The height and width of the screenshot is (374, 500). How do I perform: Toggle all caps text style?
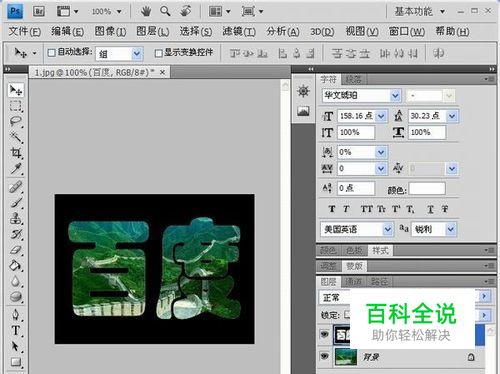pos(366,209)
